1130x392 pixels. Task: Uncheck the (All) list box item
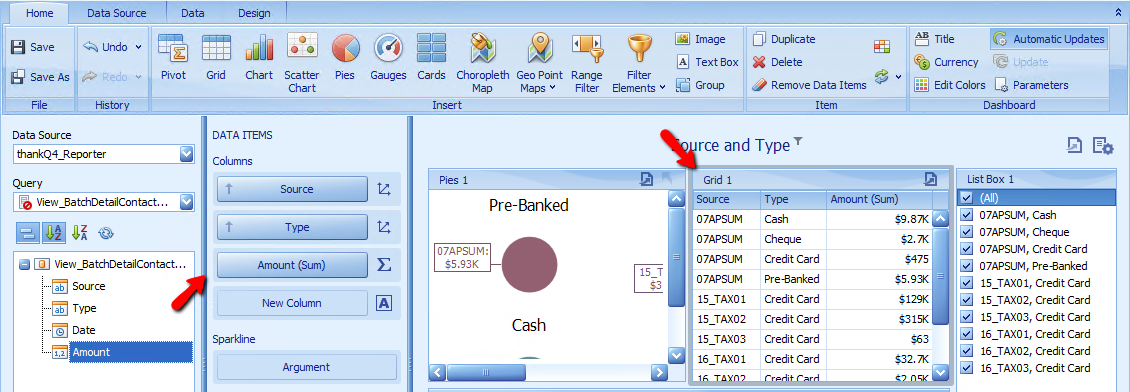pyautogui.click(x=967, y=197)
